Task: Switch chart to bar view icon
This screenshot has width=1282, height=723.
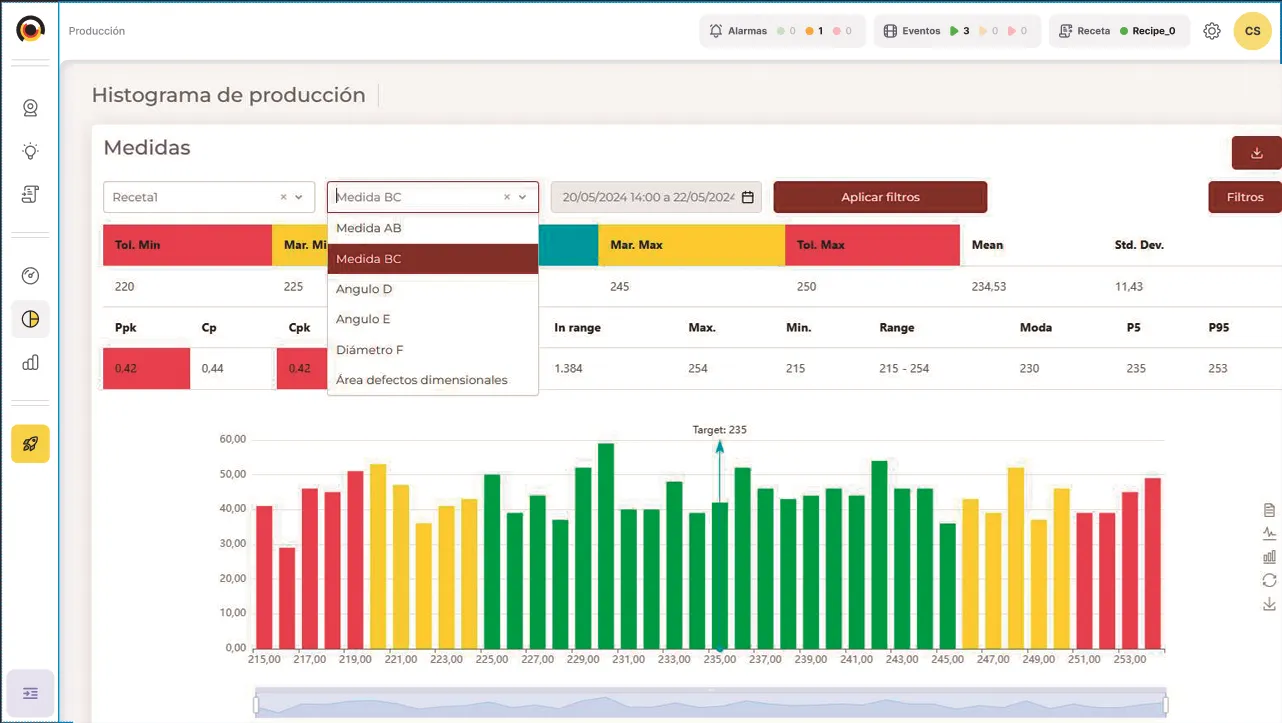Action: (1270, 557)
